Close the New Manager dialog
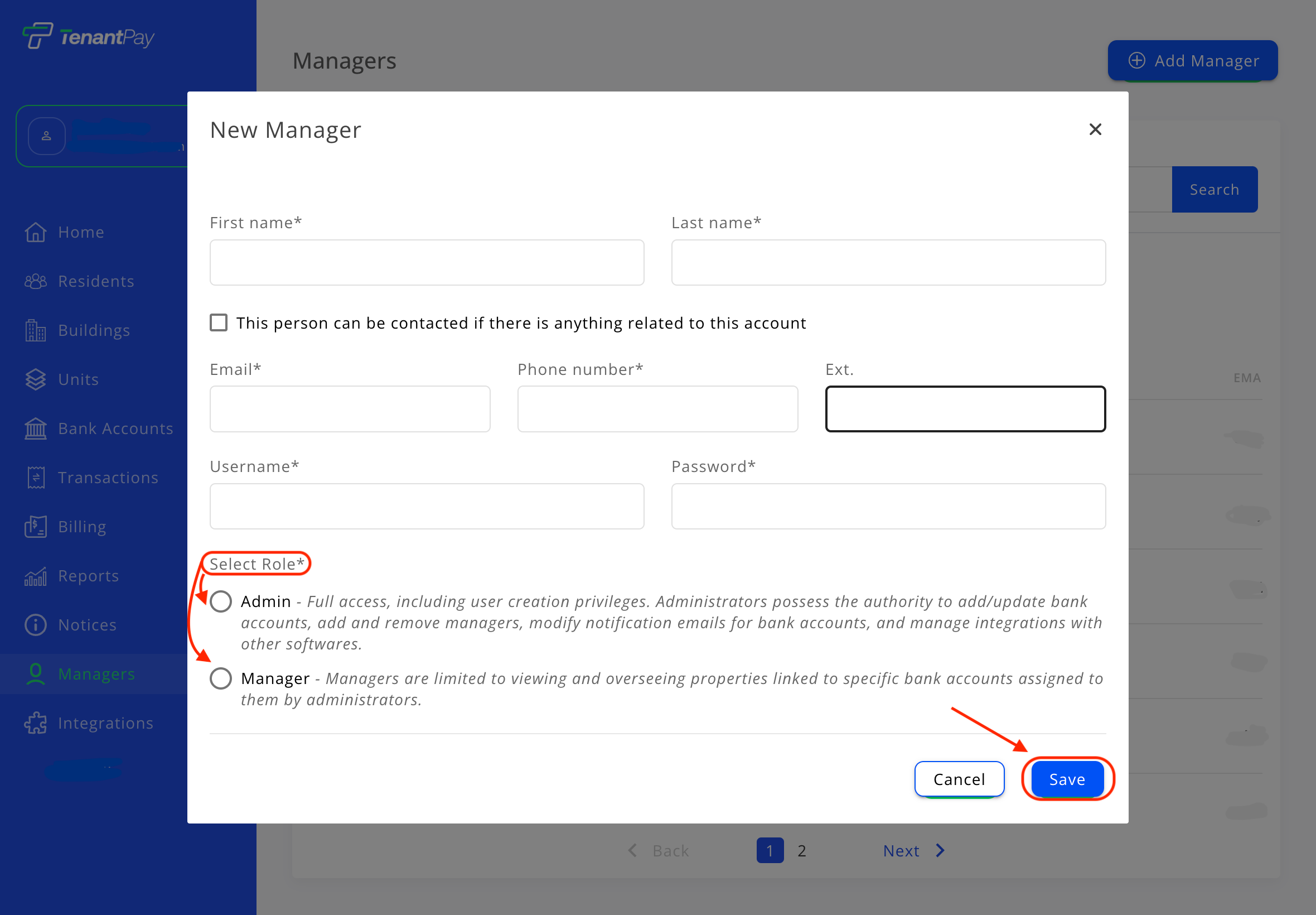Screen dimensions: 1316x915 coord(1095,129)
